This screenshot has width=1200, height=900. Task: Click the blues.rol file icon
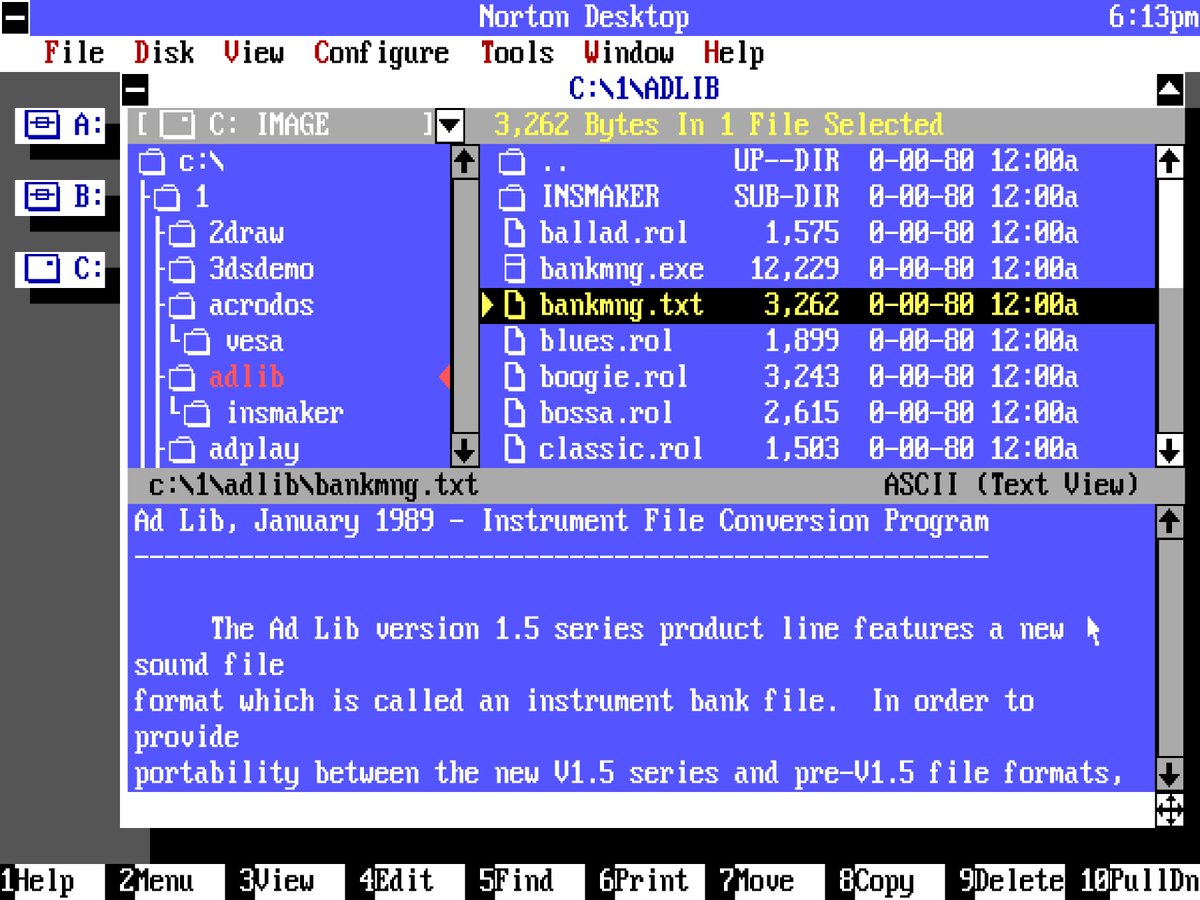click(513, 341)
